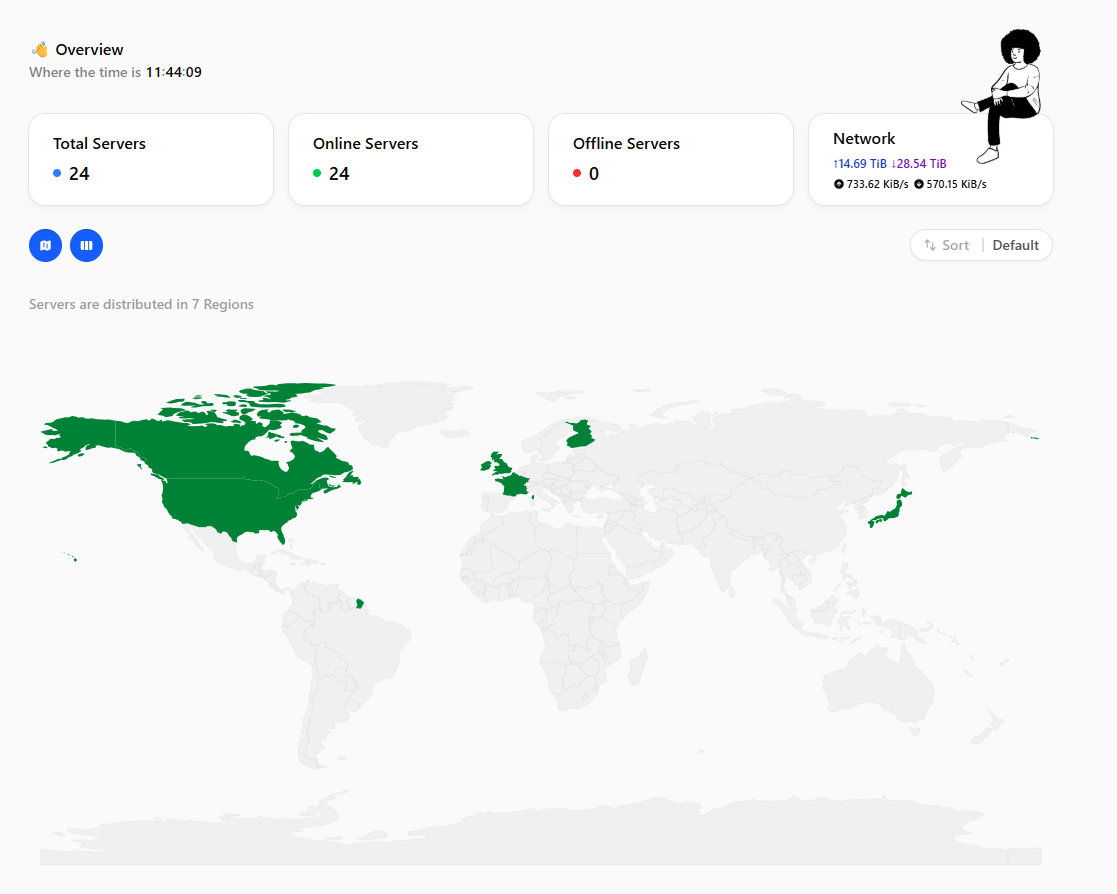
Task: Open the Network stats card
Action: click(931, 160)
